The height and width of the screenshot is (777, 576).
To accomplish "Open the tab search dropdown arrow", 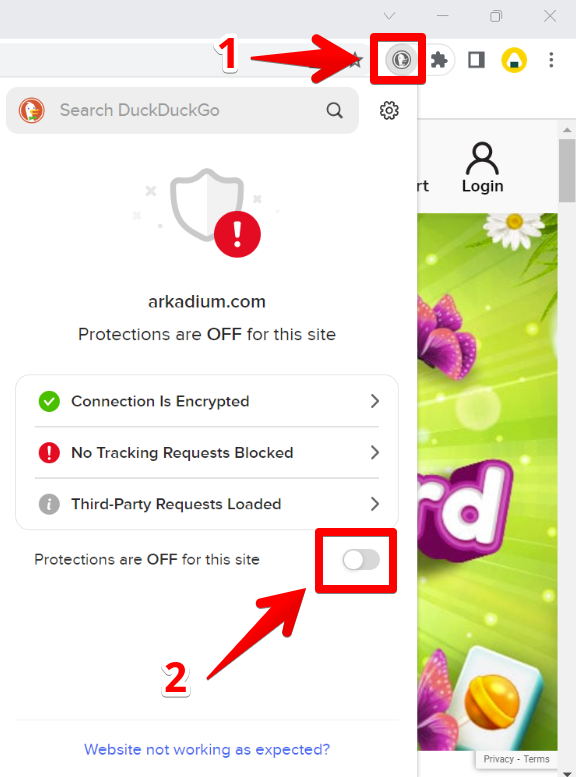I will pos(390,16).
